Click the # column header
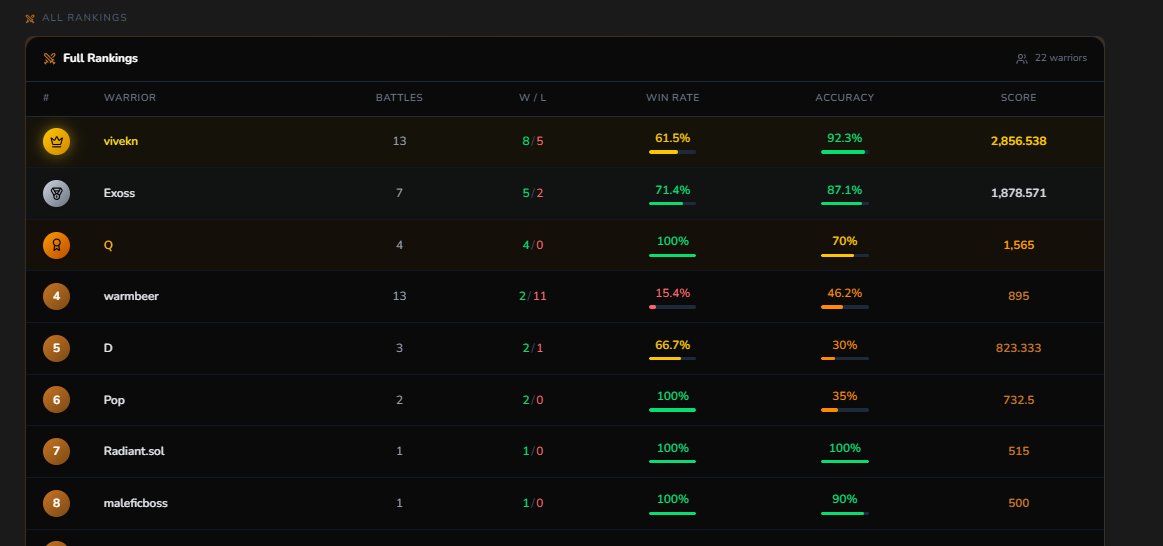 click(46, 98)
